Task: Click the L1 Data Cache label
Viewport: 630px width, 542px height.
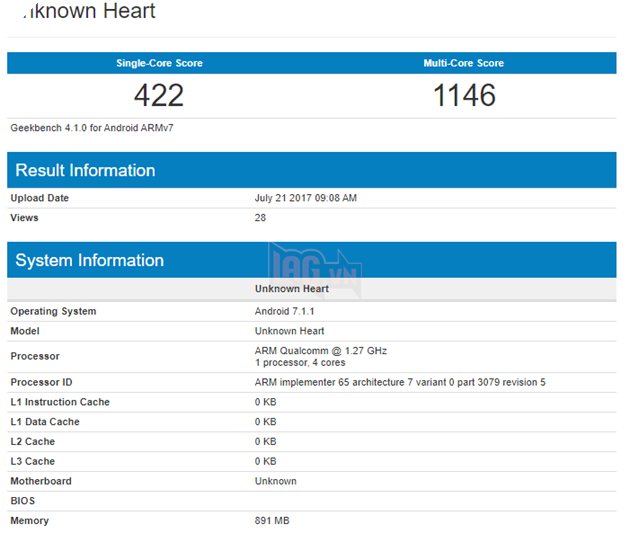Action: 45,421
